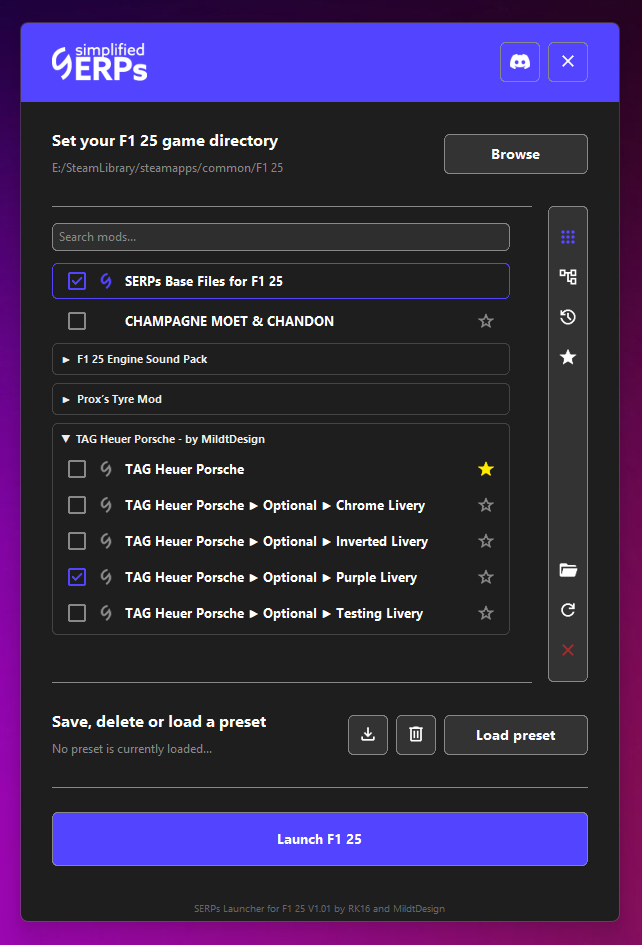Image resolution: width=642 pixels, height=945 pixels.
Task: Star the Purple Livery mod
Action: [486, 577]
